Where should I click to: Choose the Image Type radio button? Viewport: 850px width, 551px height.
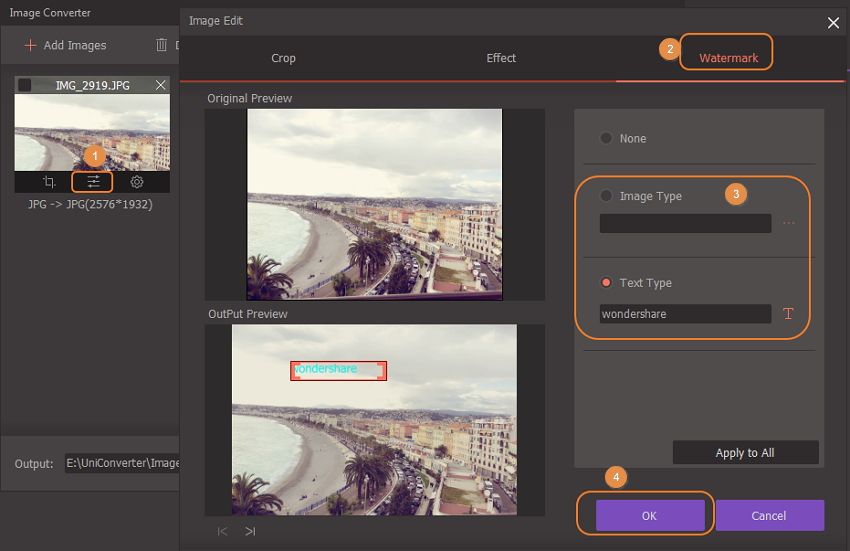(606, 196)
